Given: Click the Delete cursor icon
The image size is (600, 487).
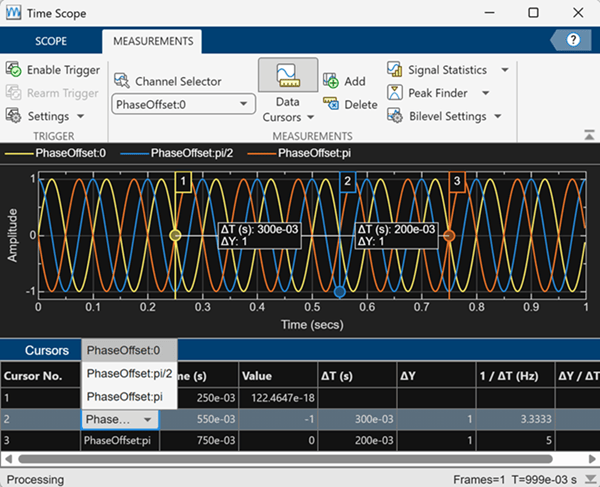Looking at the screenshot, I should (x=331, y=104).
